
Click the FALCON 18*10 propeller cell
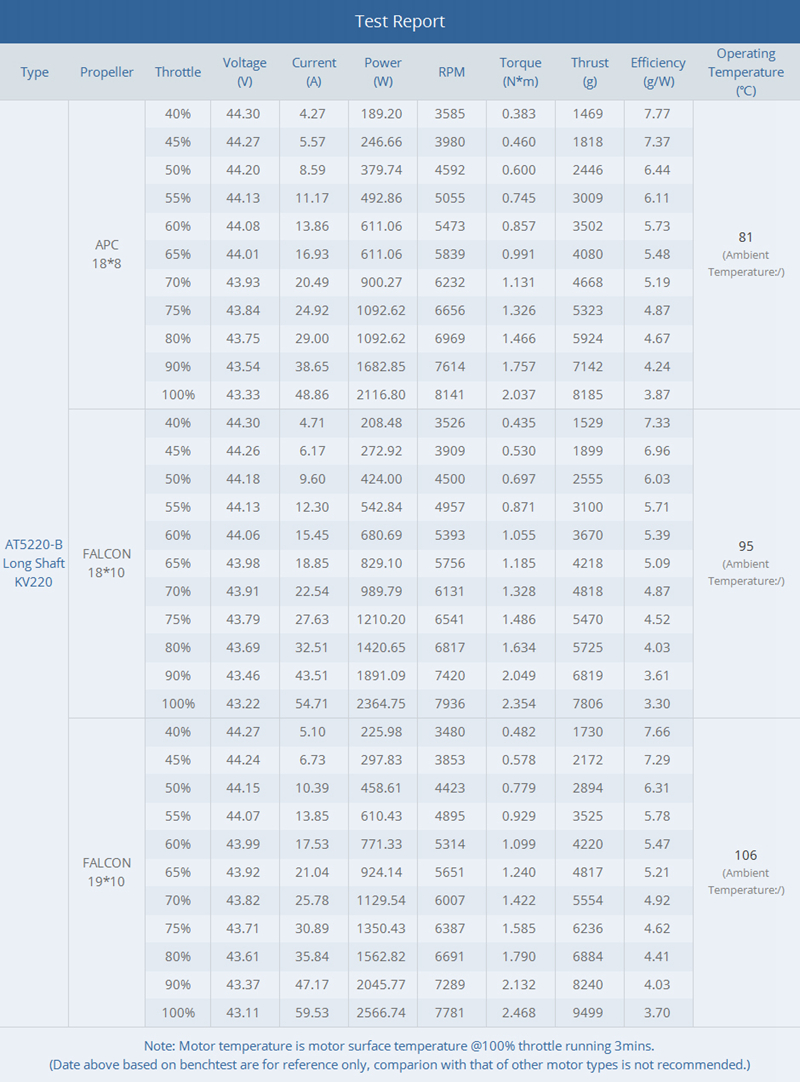point(107,563)
